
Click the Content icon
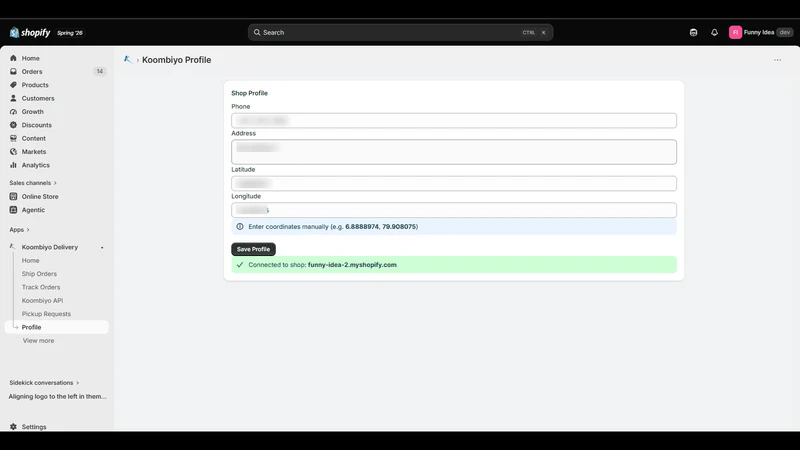pyautogui.click(x=13, y=138)
